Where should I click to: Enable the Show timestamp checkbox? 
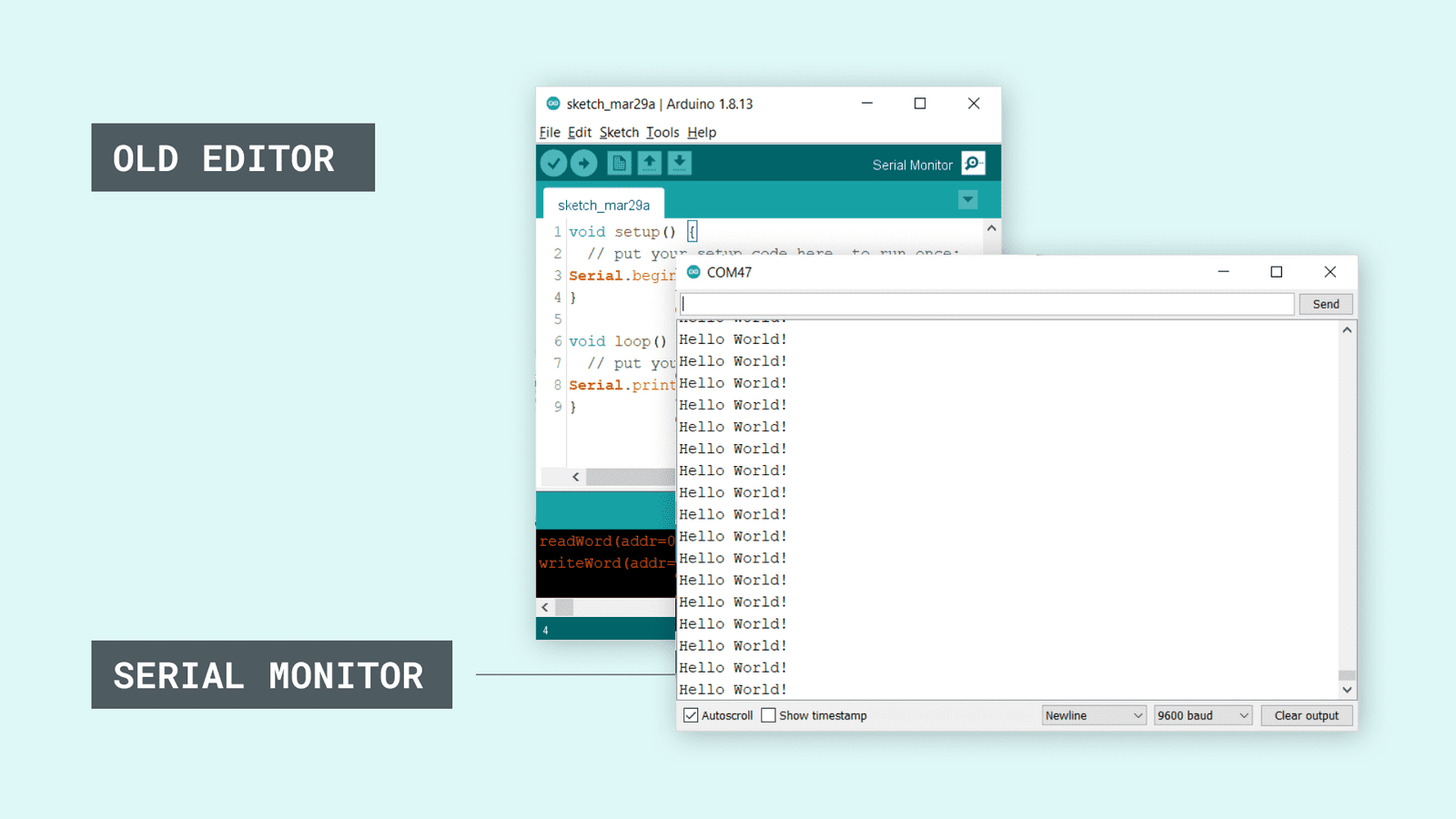pyautogui.click(x=769, y=715)
